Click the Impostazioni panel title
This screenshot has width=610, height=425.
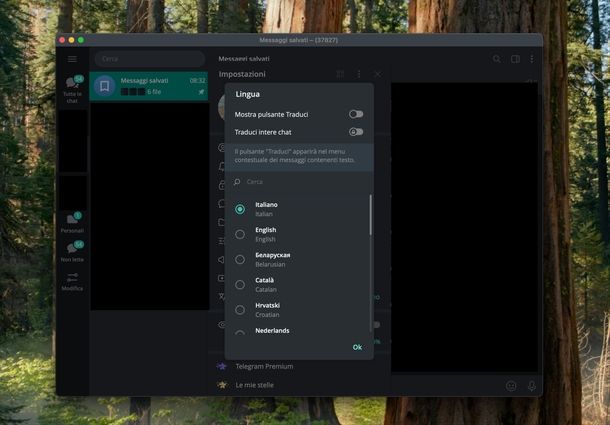click(x=242, y=74)
